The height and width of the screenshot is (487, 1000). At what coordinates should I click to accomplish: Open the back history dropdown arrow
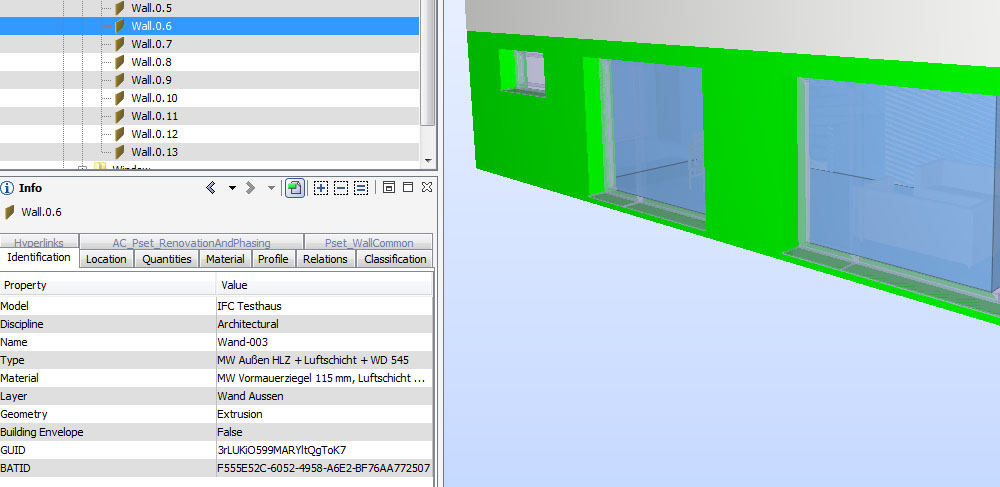tap(232, 188)
